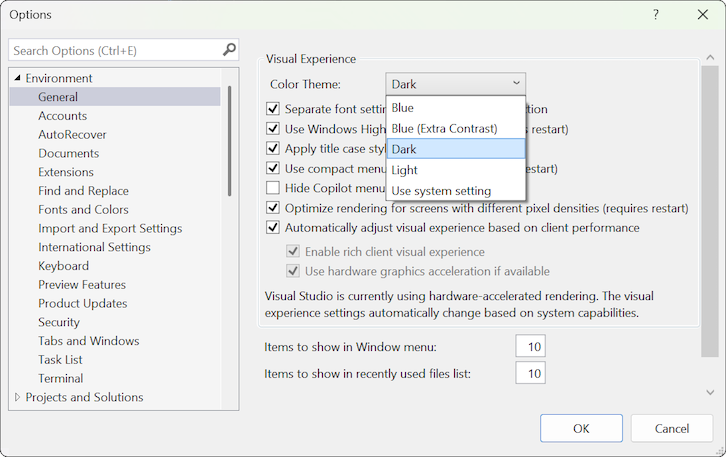The height and width of the screenshot is (457, 726).
Task: Select Fonts and Colors in the tree
Action: click(83, 209)
